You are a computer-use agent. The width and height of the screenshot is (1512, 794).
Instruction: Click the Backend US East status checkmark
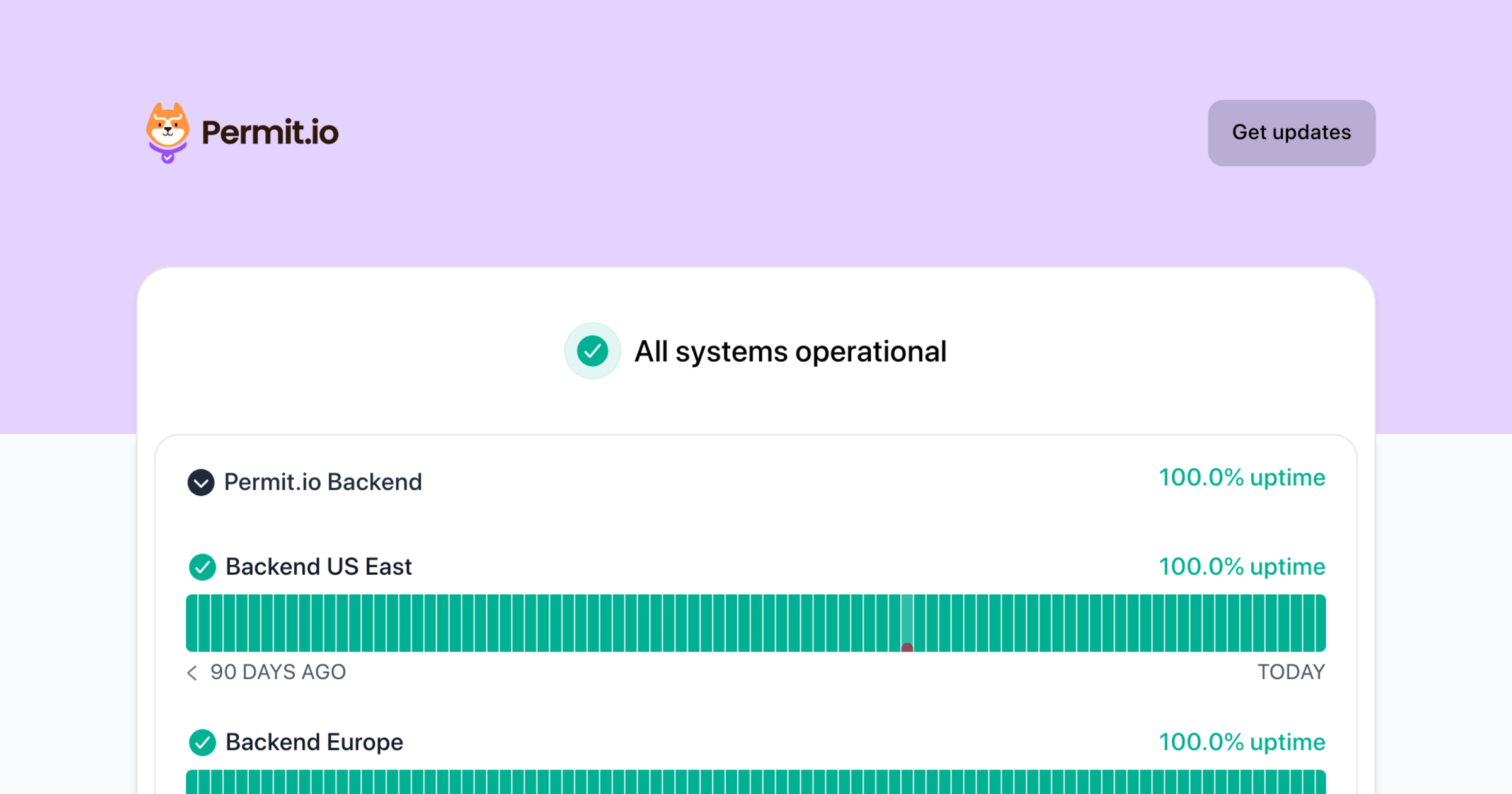202,567
